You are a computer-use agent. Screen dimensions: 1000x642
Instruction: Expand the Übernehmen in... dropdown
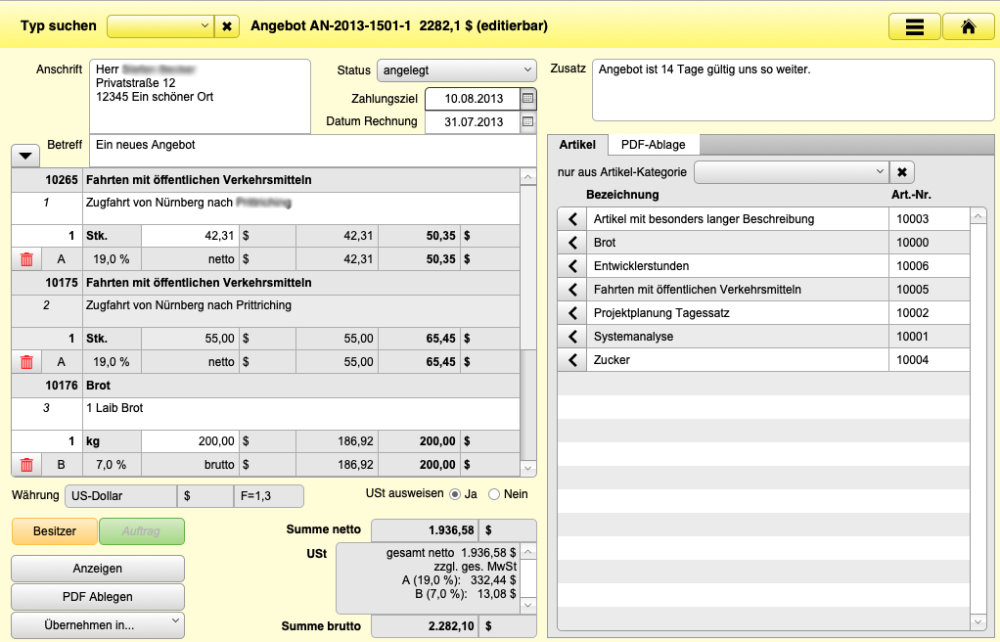98,625
